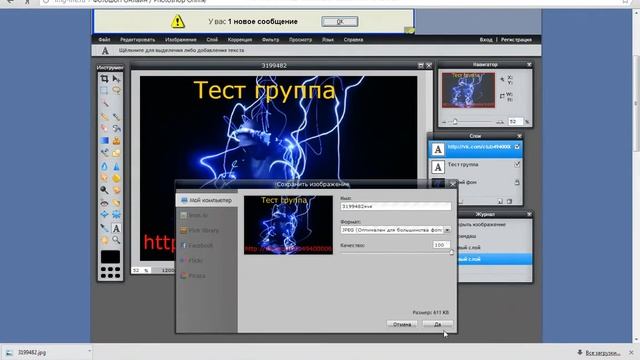Select the Eraser tool
The height and width of the screenshot is (360, 640).
(x=104, y=129)
